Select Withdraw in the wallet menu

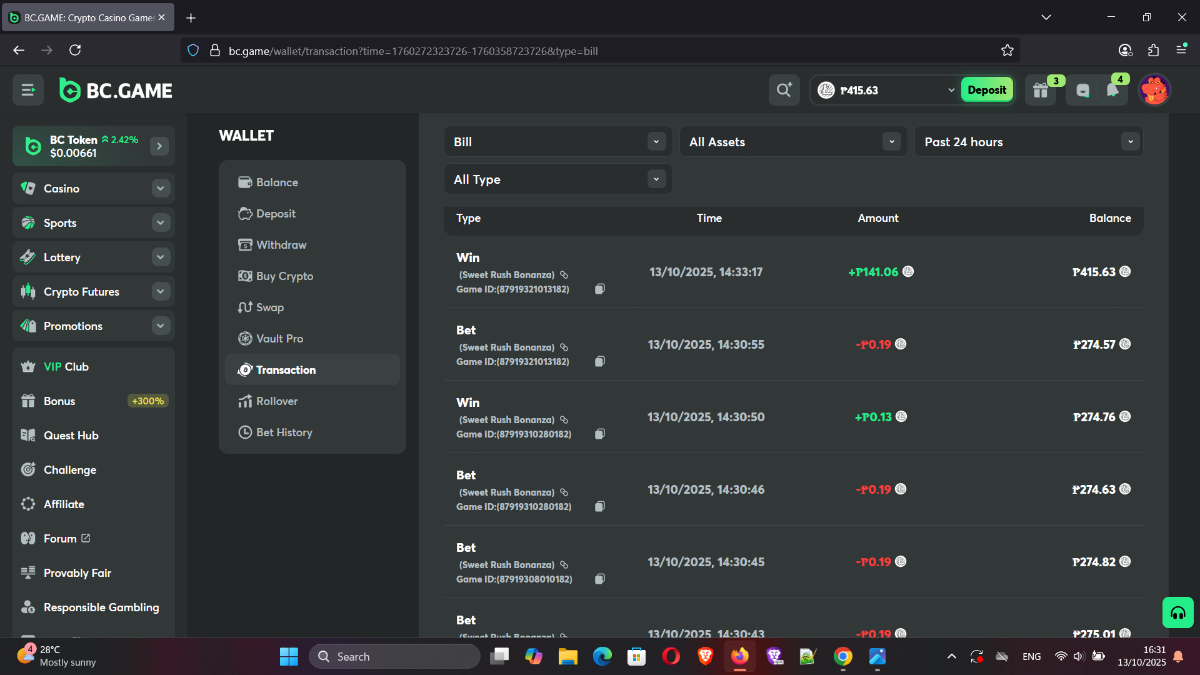[x=281, y=245]
